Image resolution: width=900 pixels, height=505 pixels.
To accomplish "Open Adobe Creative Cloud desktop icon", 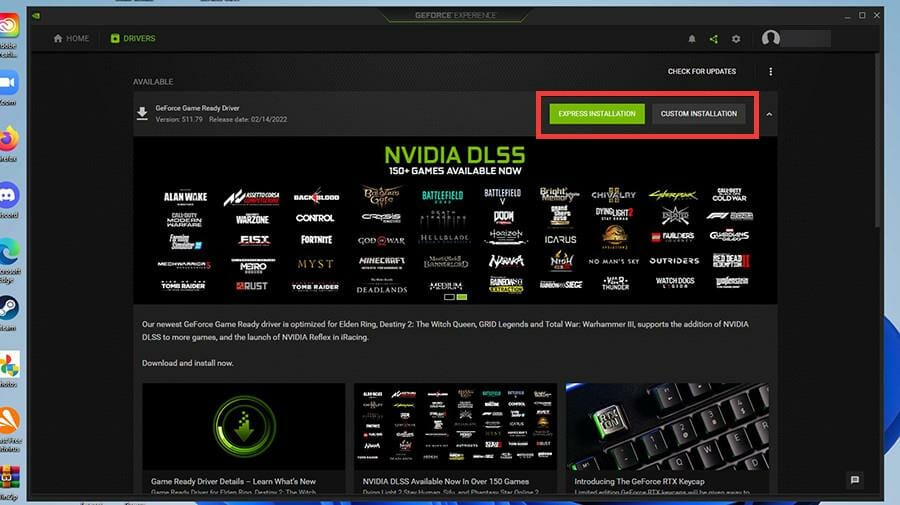I will click(9, 26).
